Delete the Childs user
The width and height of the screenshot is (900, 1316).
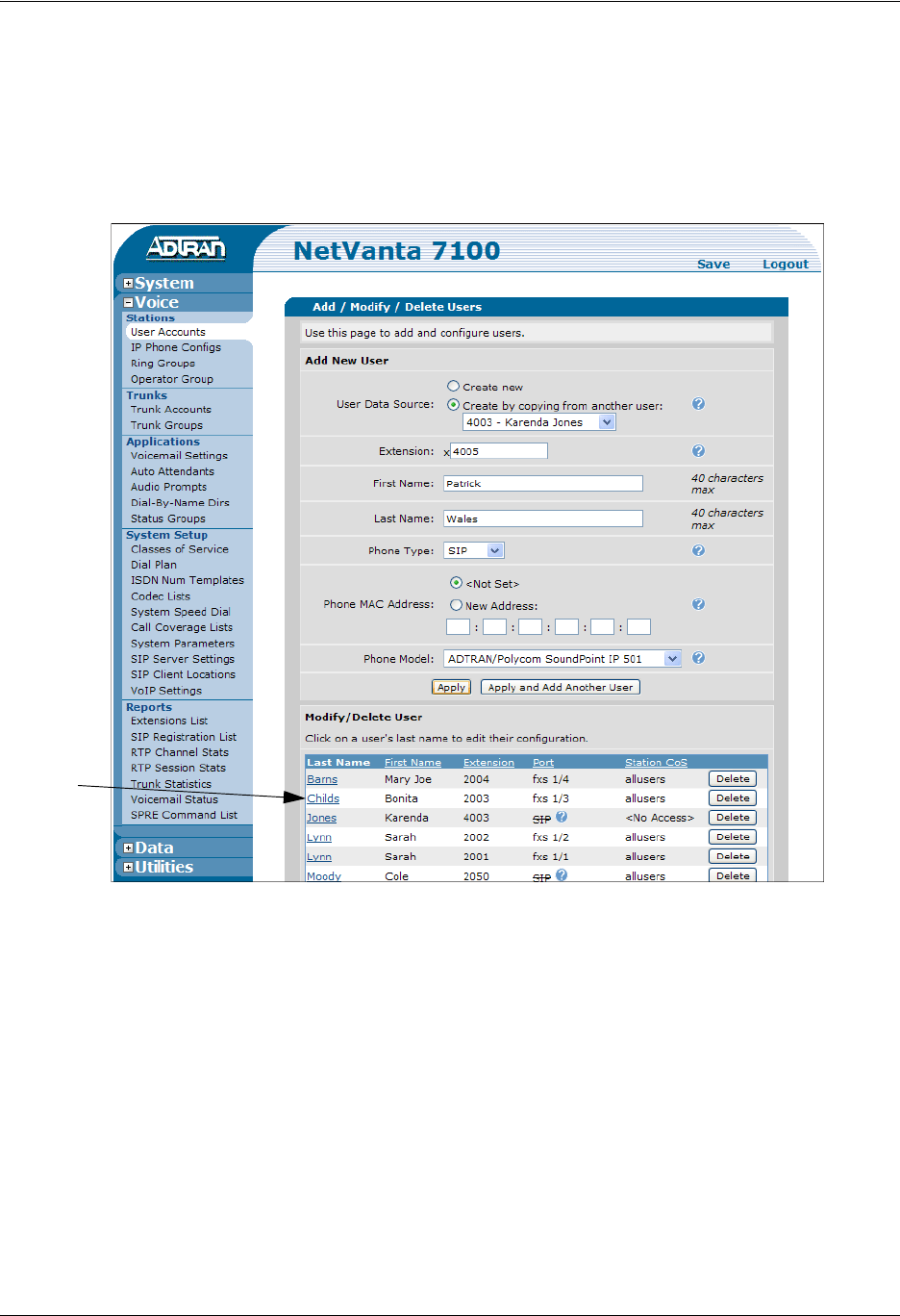(733, 798)
